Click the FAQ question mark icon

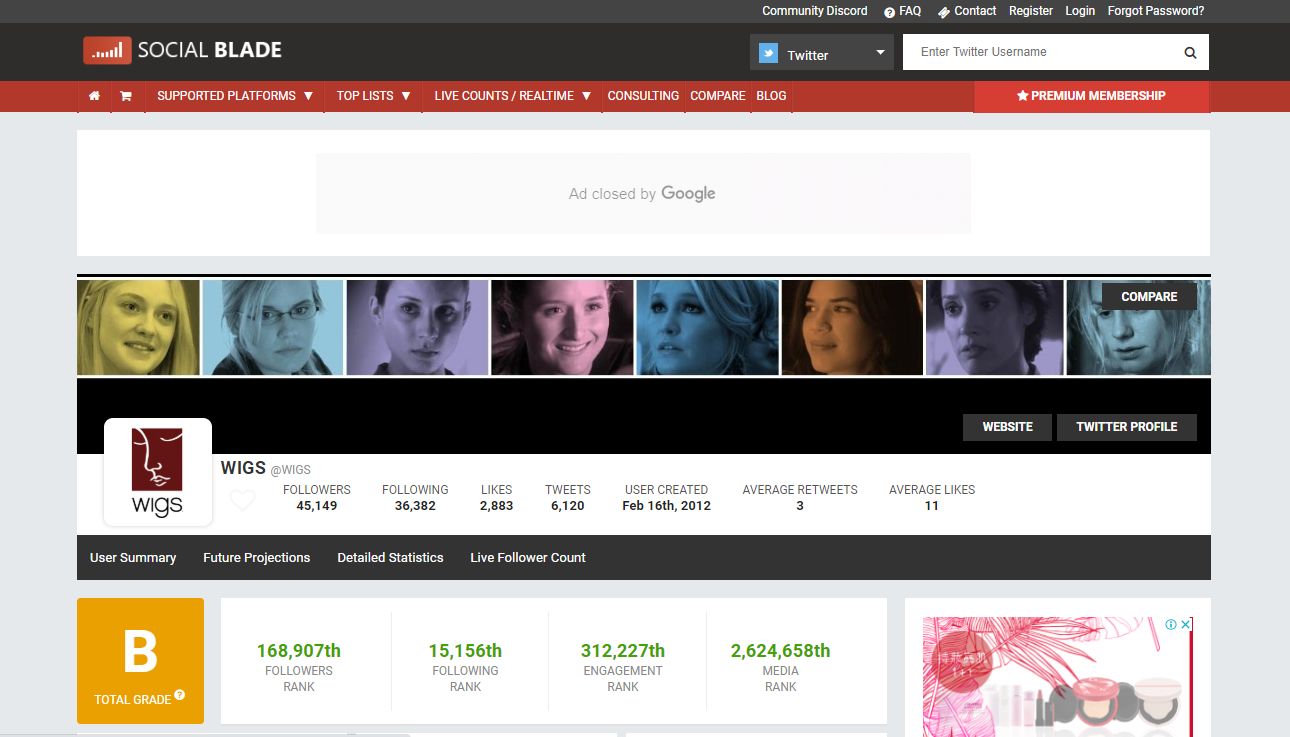(x=889, y=12)
